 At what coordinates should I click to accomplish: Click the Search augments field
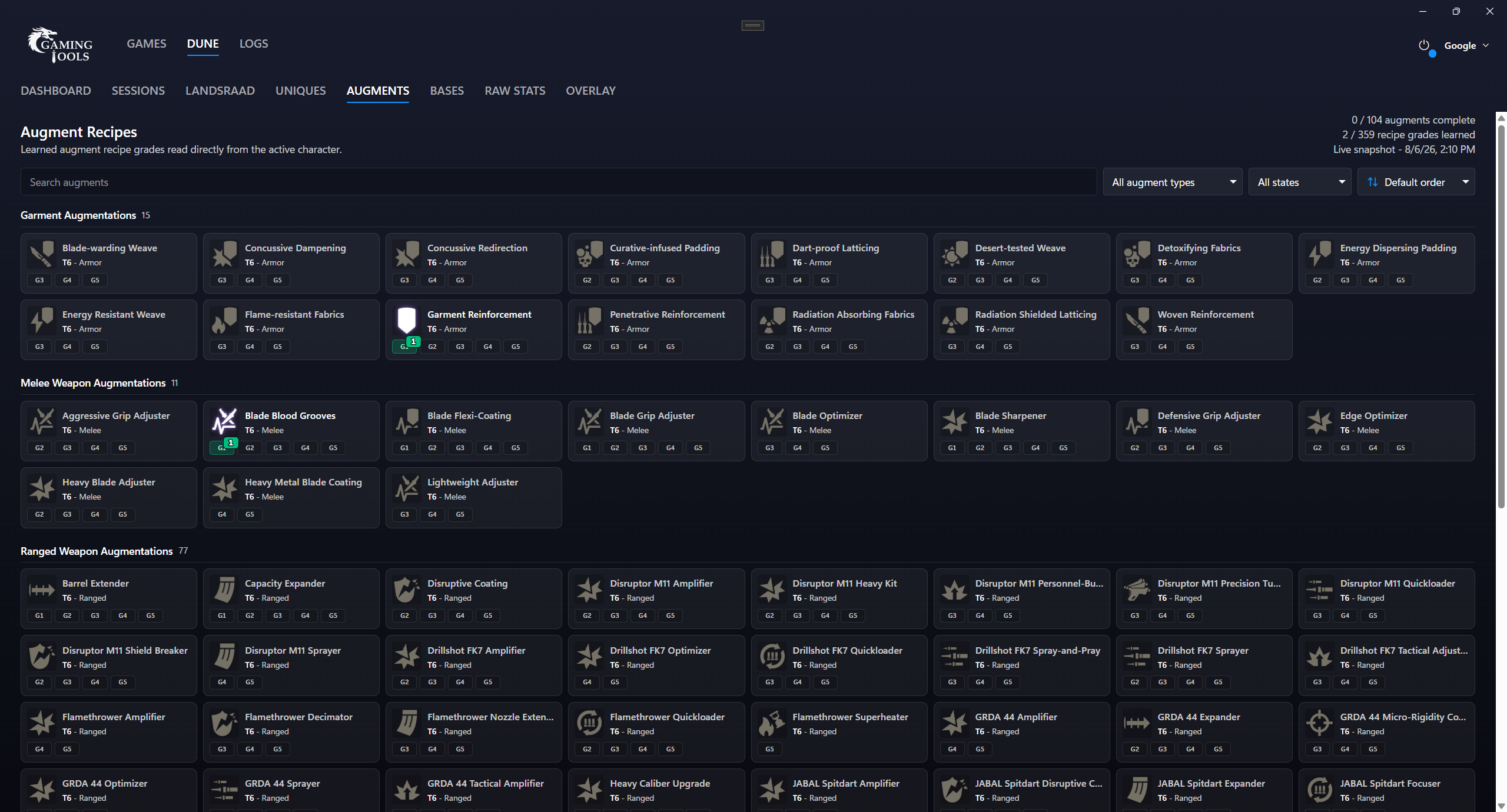pyautogui.click(x=559, y=182)
